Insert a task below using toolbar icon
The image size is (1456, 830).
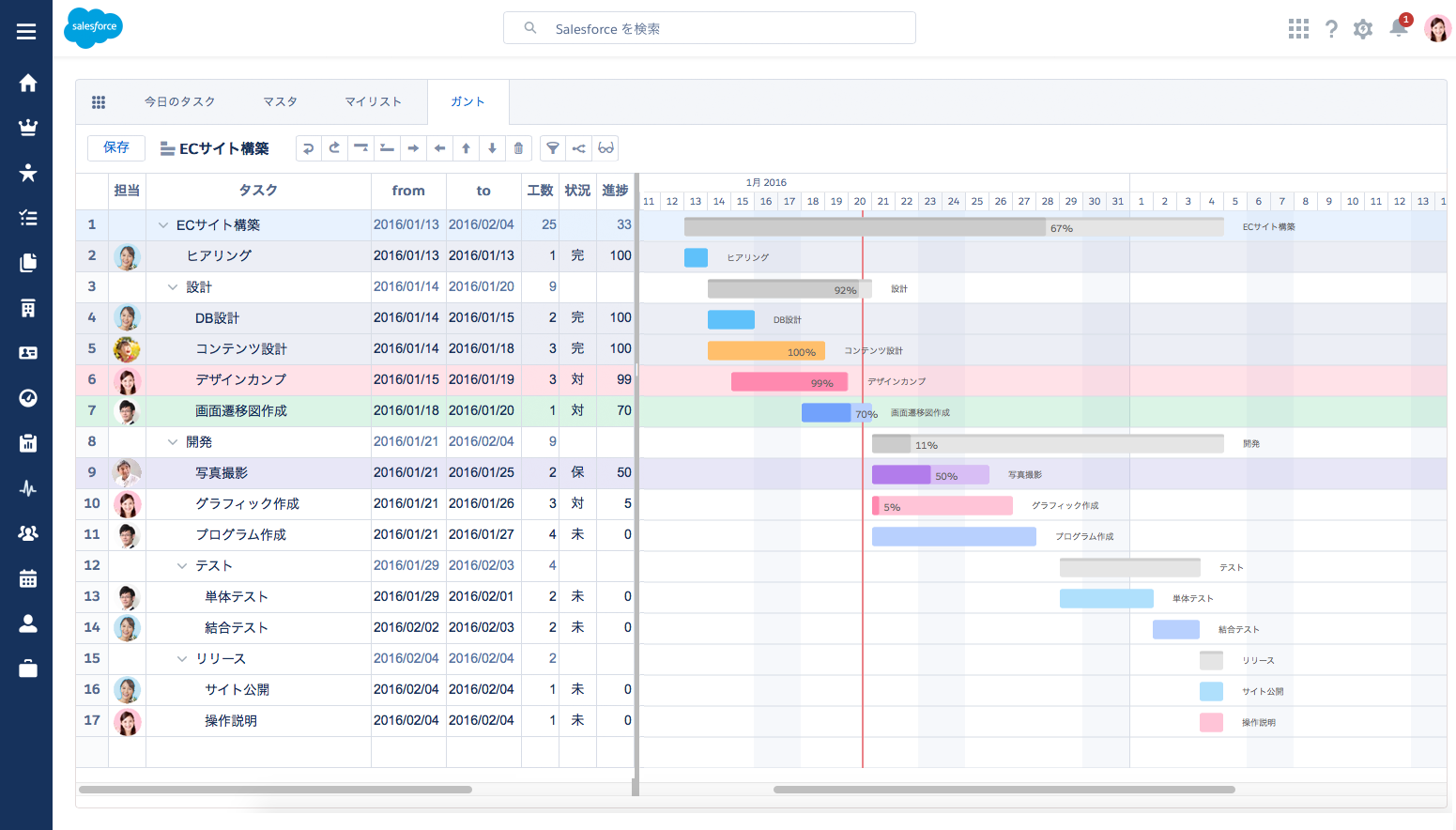pos(387,148)
